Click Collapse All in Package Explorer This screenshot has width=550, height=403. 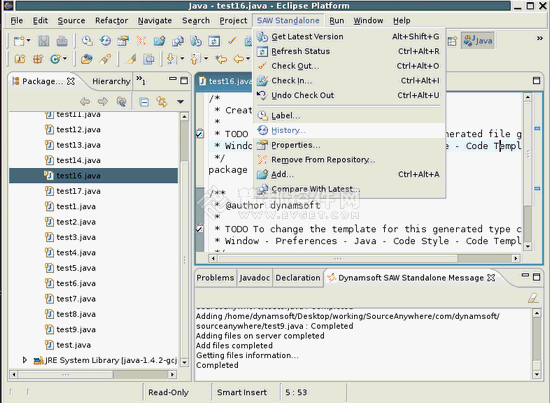[144, 102]
